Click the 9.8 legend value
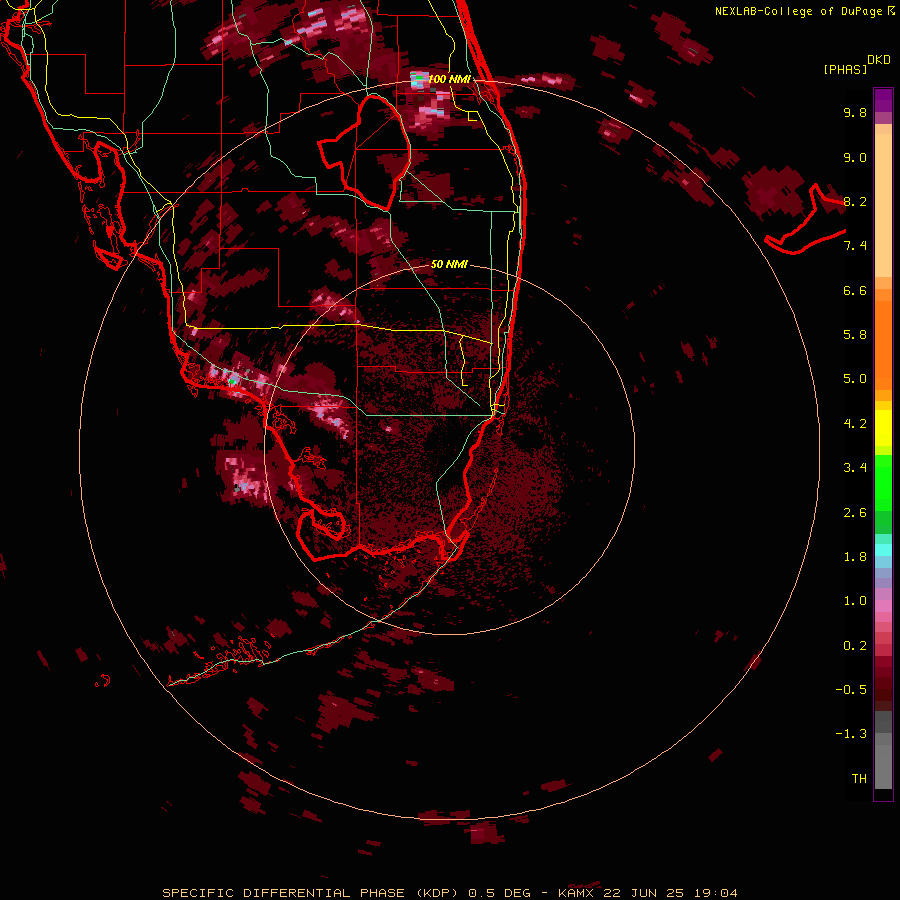This screenshot has width=900, height=900. pos(855,112)
